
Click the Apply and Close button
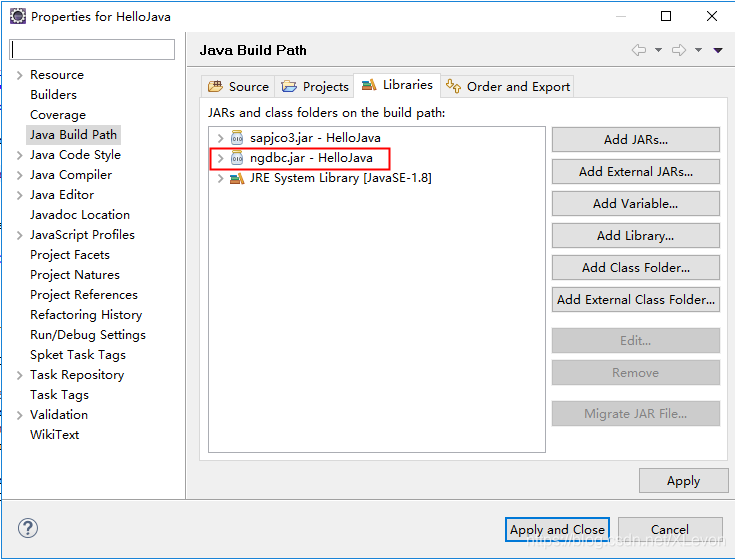click(x=557, y=529)
